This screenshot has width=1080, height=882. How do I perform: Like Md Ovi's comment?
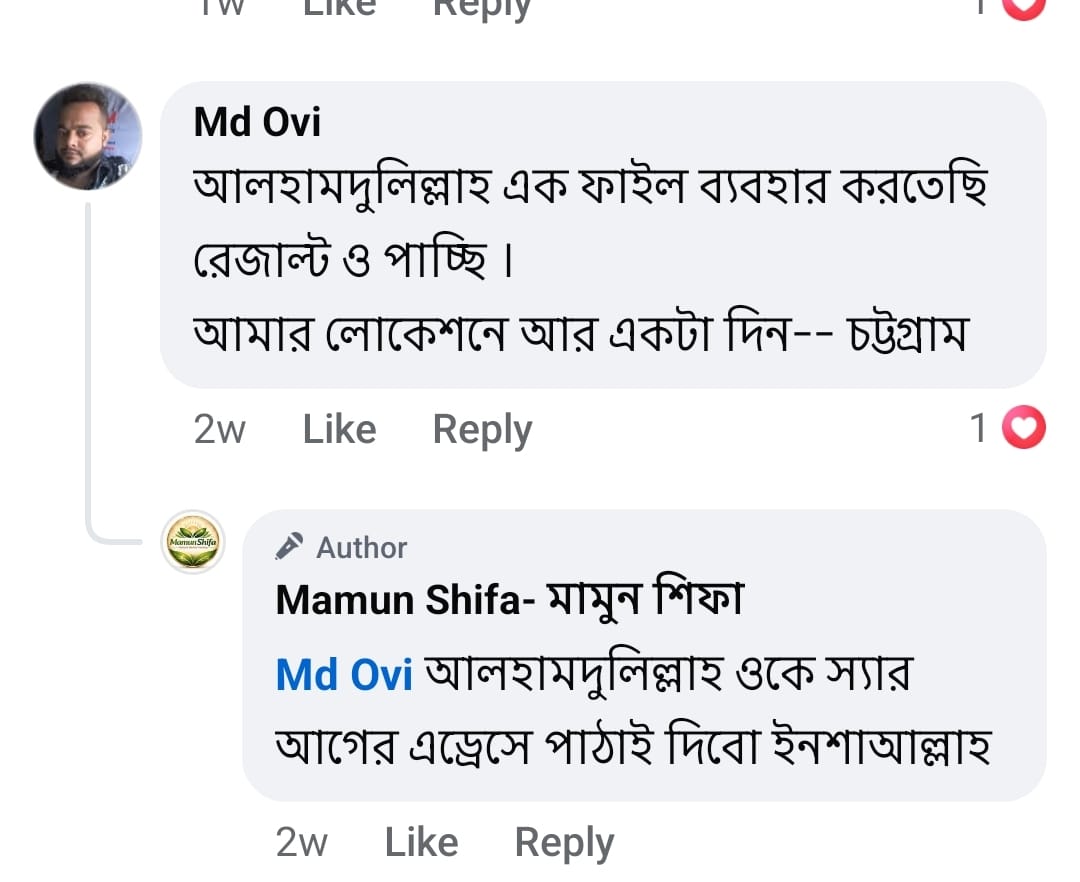pyautogui.click(x=339, y=430)
